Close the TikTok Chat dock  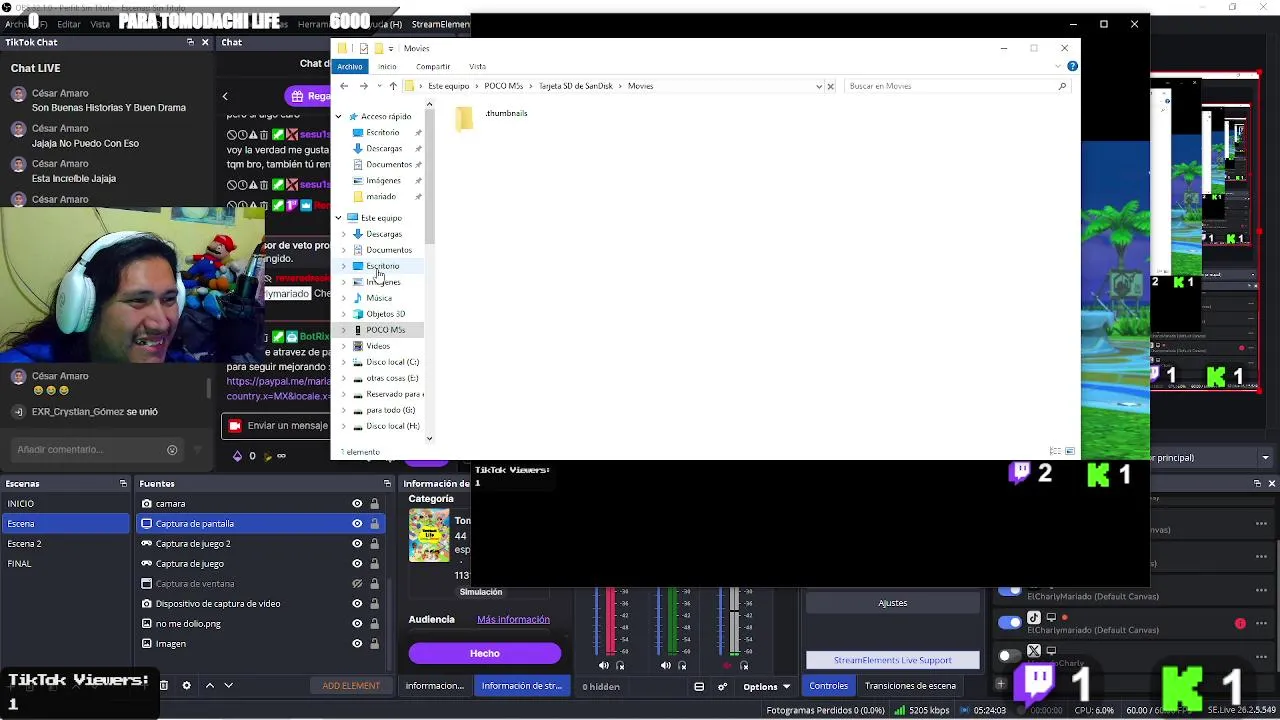(x=205, y=42)
